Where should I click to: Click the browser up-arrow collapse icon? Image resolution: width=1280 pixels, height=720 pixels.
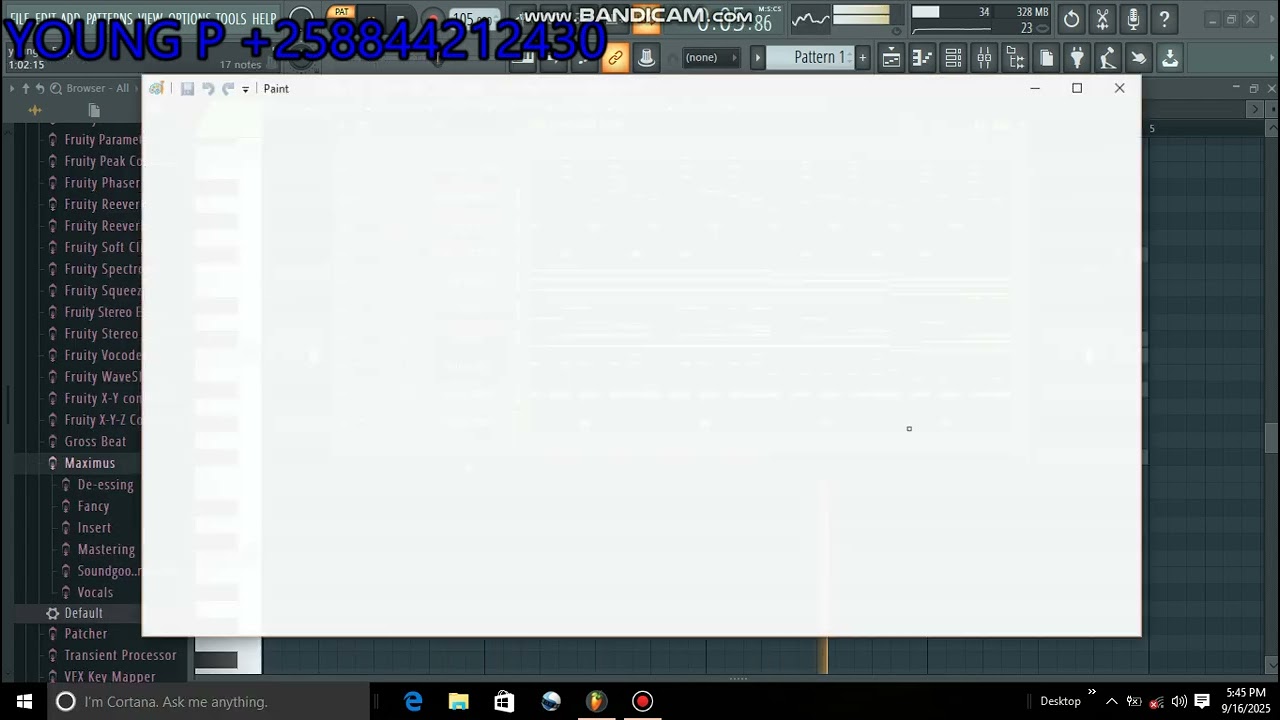pyautogui.click(x=26, y=88)
